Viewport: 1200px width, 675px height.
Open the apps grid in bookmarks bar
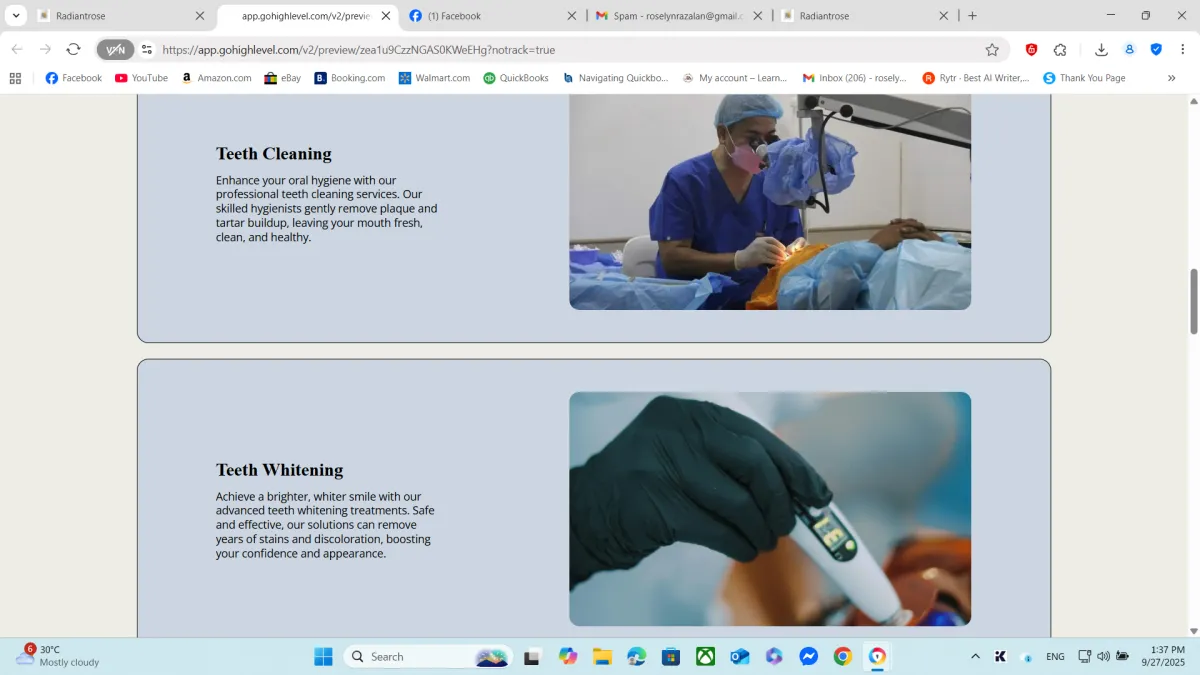coord(15,78)
